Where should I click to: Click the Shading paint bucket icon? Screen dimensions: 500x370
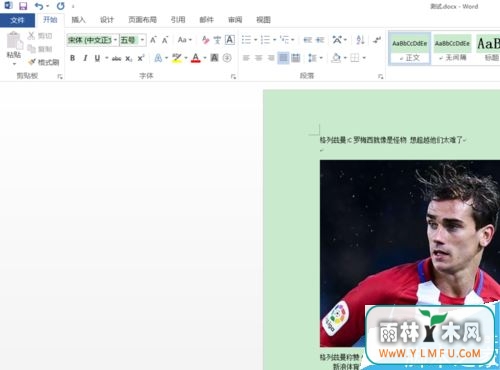pyautogui.click(x=336, y=58)
